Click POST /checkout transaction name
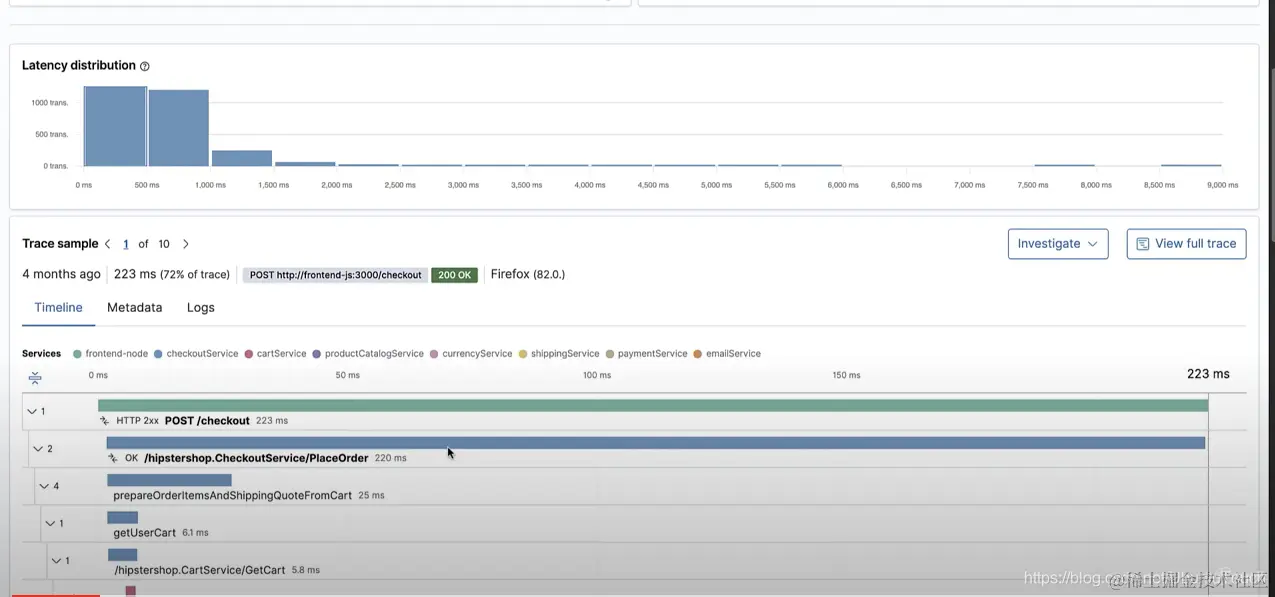This screenshot has height=597, width=1275. [x=207, y=421]
